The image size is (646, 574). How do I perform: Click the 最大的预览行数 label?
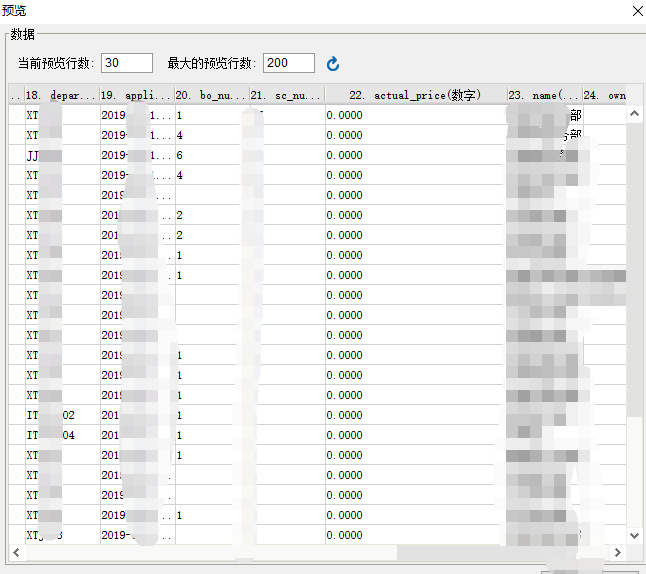pos(212,63)
